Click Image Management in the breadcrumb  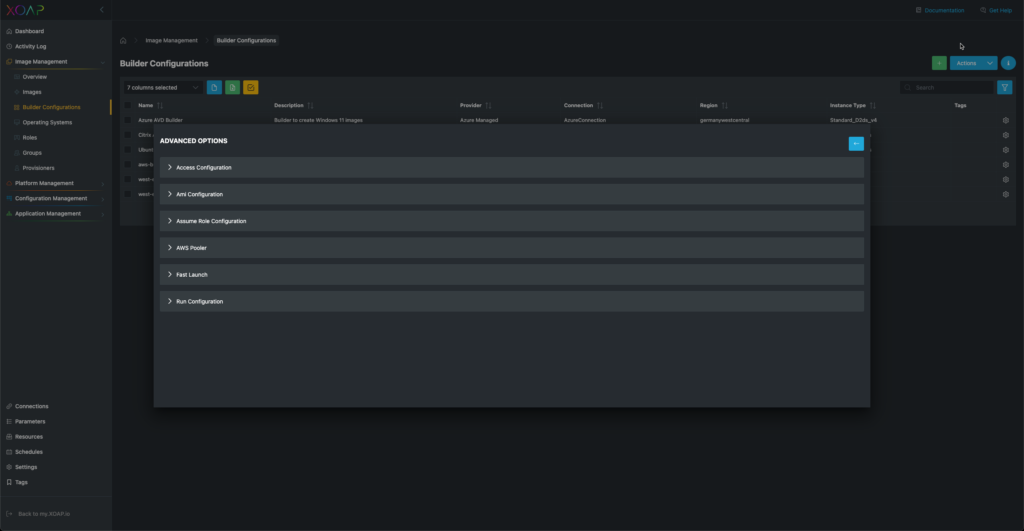pyautogui.click(x=171, y=40)
